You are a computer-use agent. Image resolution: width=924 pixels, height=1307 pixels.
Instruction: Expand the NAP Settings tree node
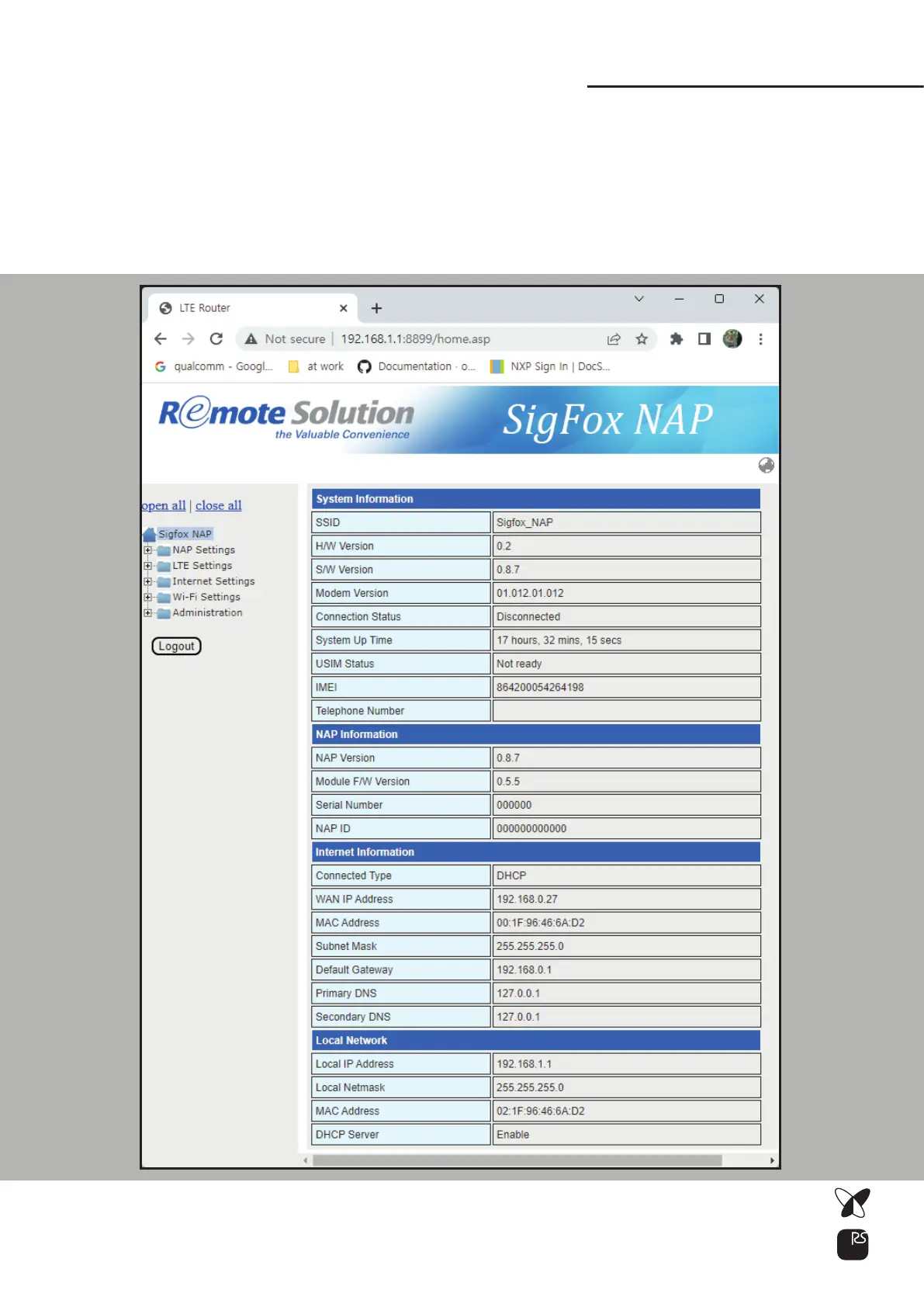(147, 550)
